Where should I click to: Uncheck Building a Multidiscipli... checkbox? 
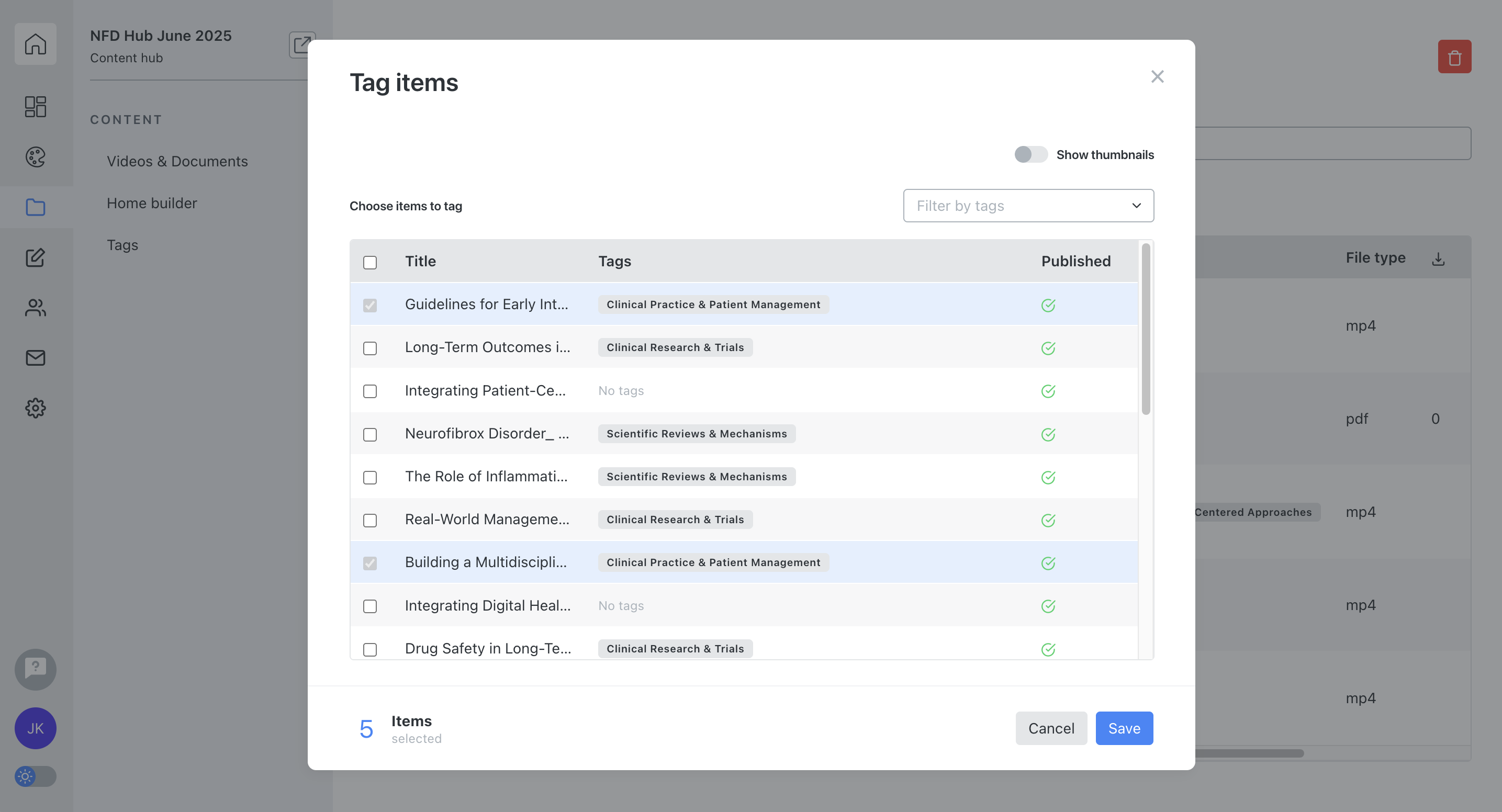pyautogui.click(x=369, y=563)
